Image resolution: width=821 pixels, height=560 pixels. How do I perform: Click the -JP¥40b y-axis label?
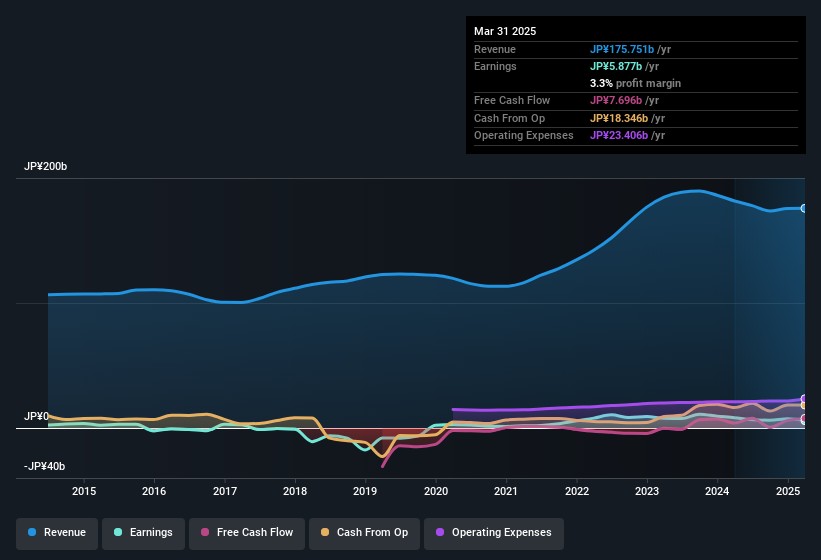[45, 466]
